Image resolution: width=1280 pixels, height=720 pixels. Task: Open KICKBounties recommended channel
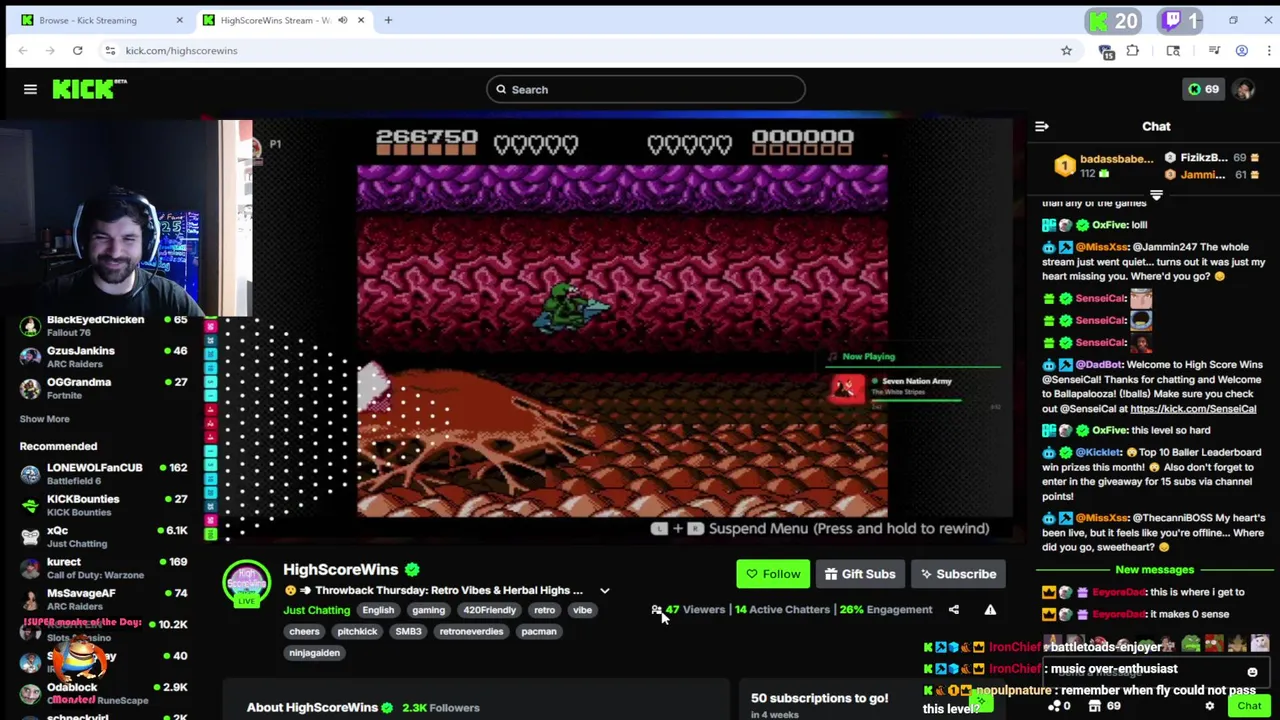coord(103,505)
